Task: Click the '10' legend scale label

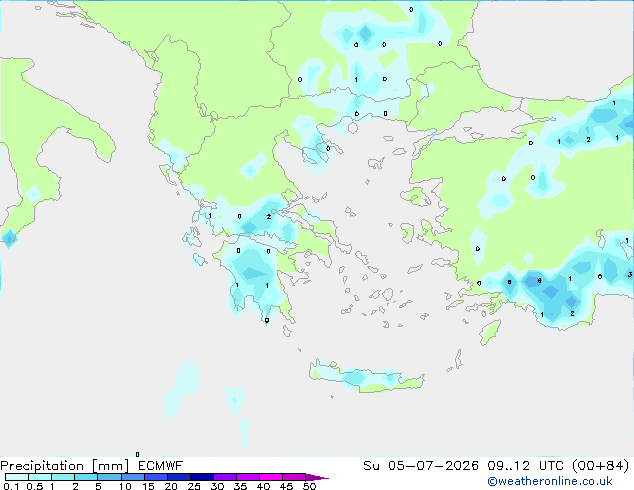Action: click(x=125, y=486)
